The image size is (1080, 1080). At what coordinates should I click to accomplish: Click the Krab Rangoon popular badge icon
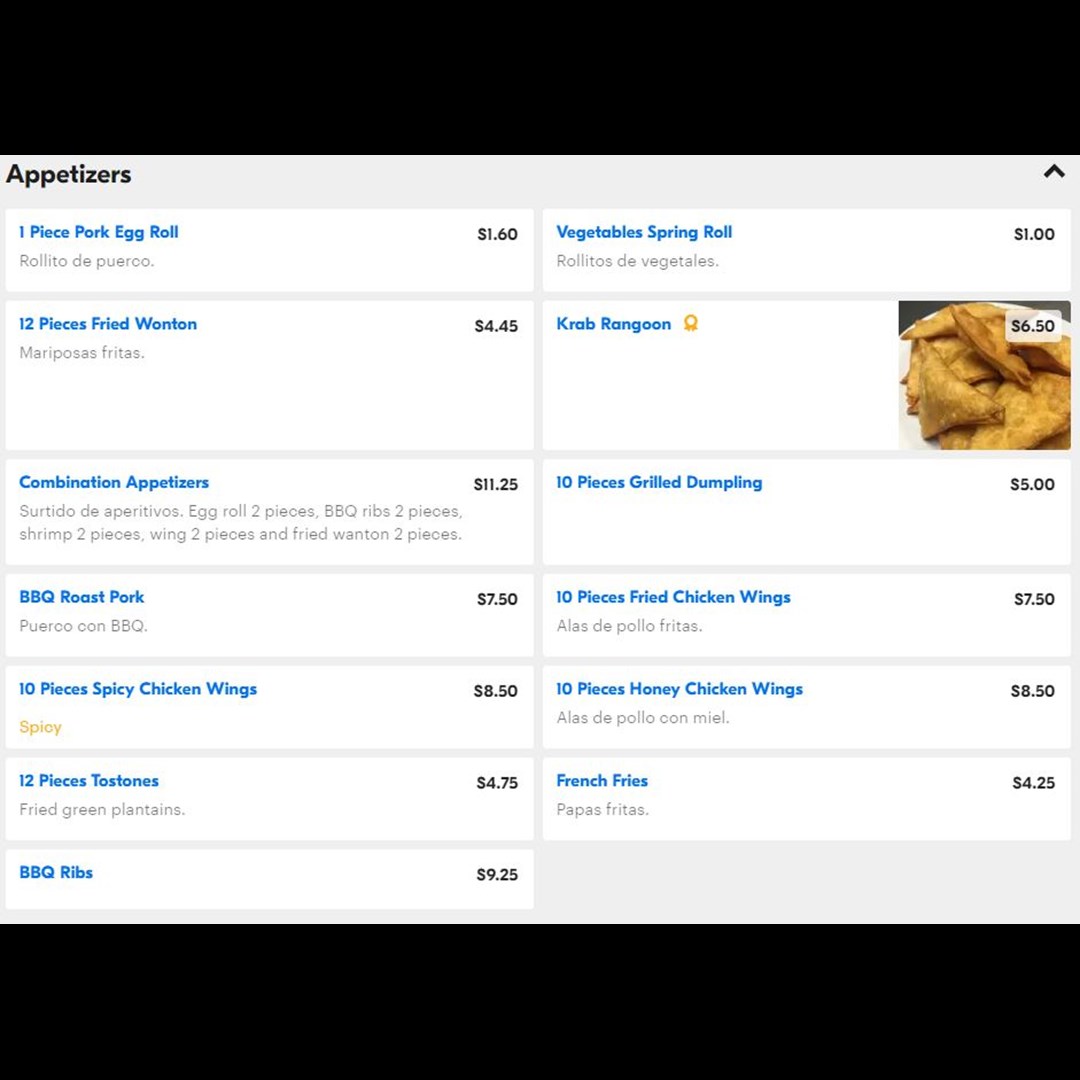tap(690, 323)
